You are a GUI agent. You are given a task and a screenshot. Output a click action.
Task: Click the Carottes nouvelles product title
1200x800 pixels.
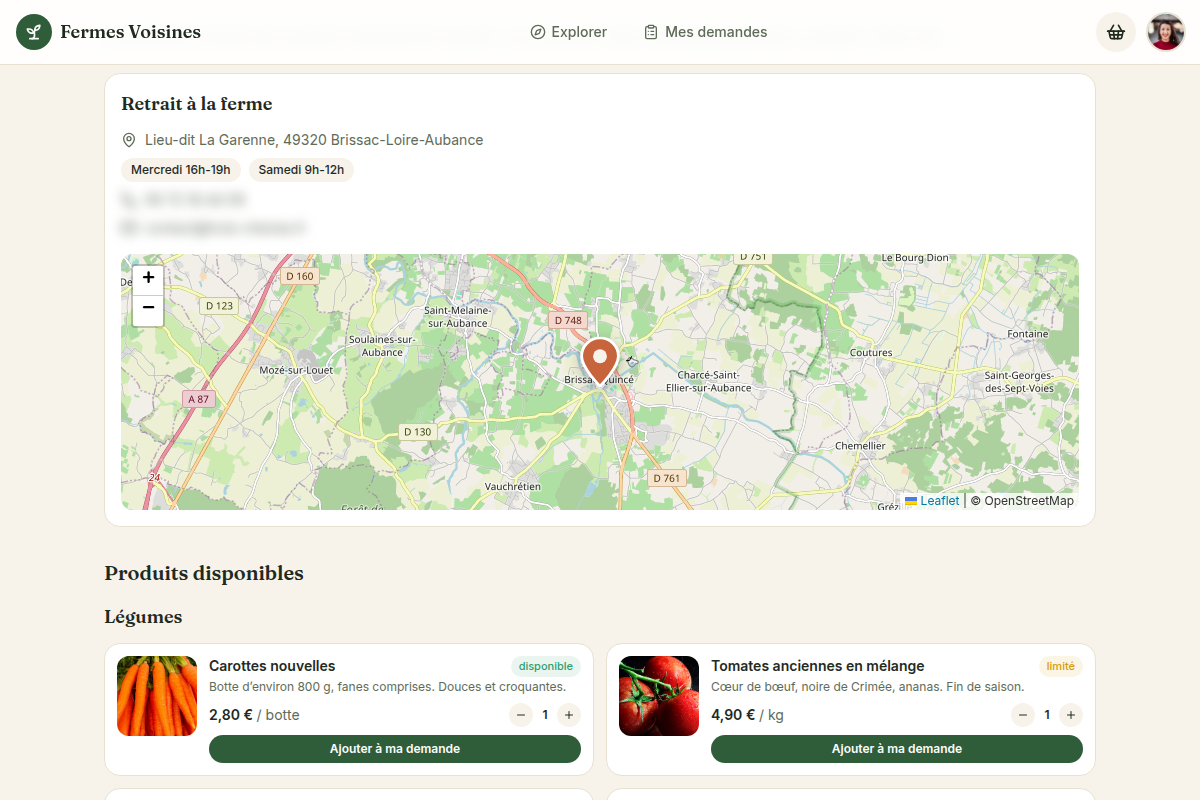(272, 666)
